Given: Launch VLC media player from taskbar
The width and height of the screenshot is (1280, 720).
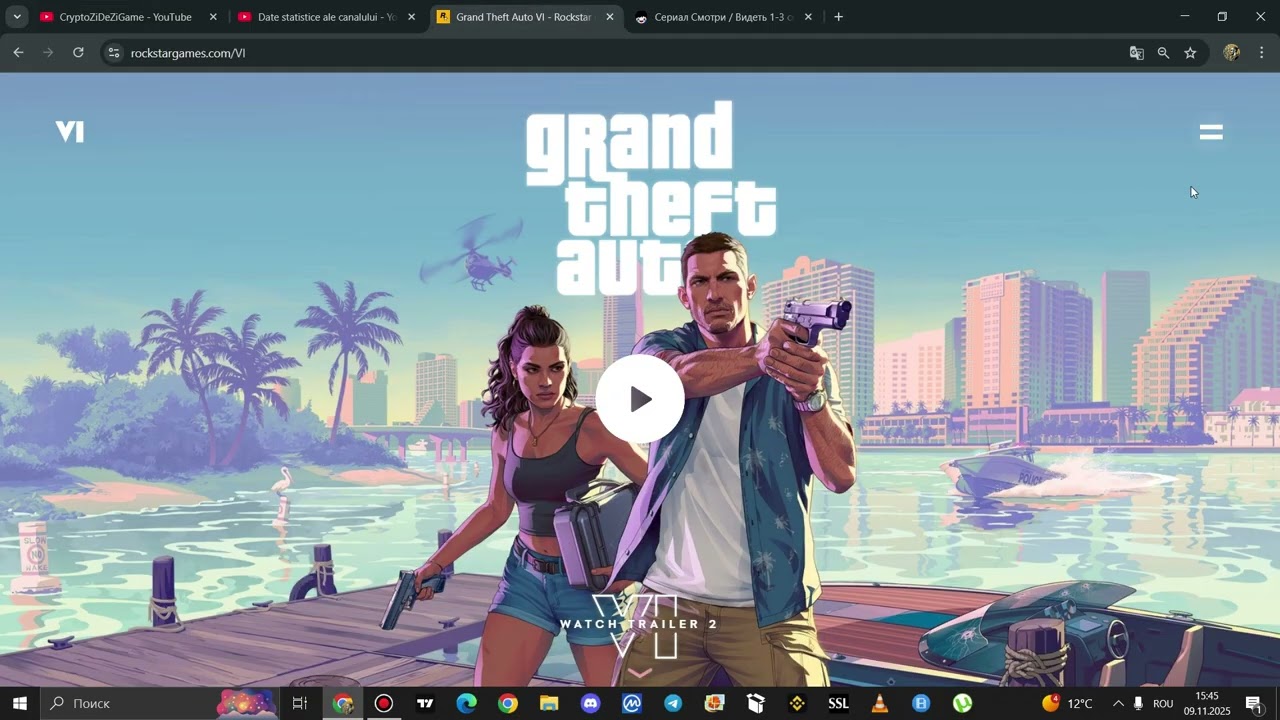Looking at the screenshot, I should pos(880,704).
